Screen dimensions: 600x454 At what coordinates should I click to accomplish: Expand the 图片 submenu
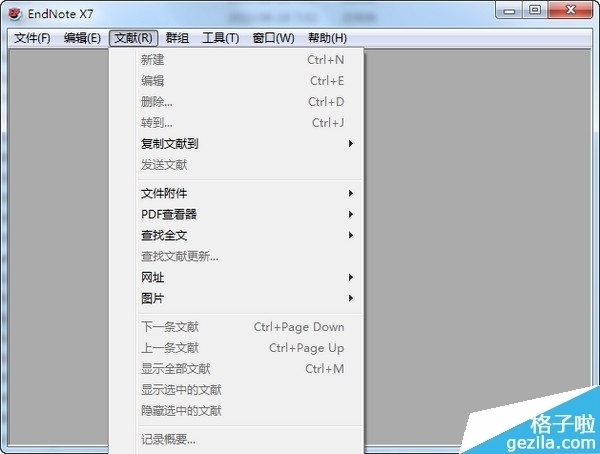click(x=236, y=298)
